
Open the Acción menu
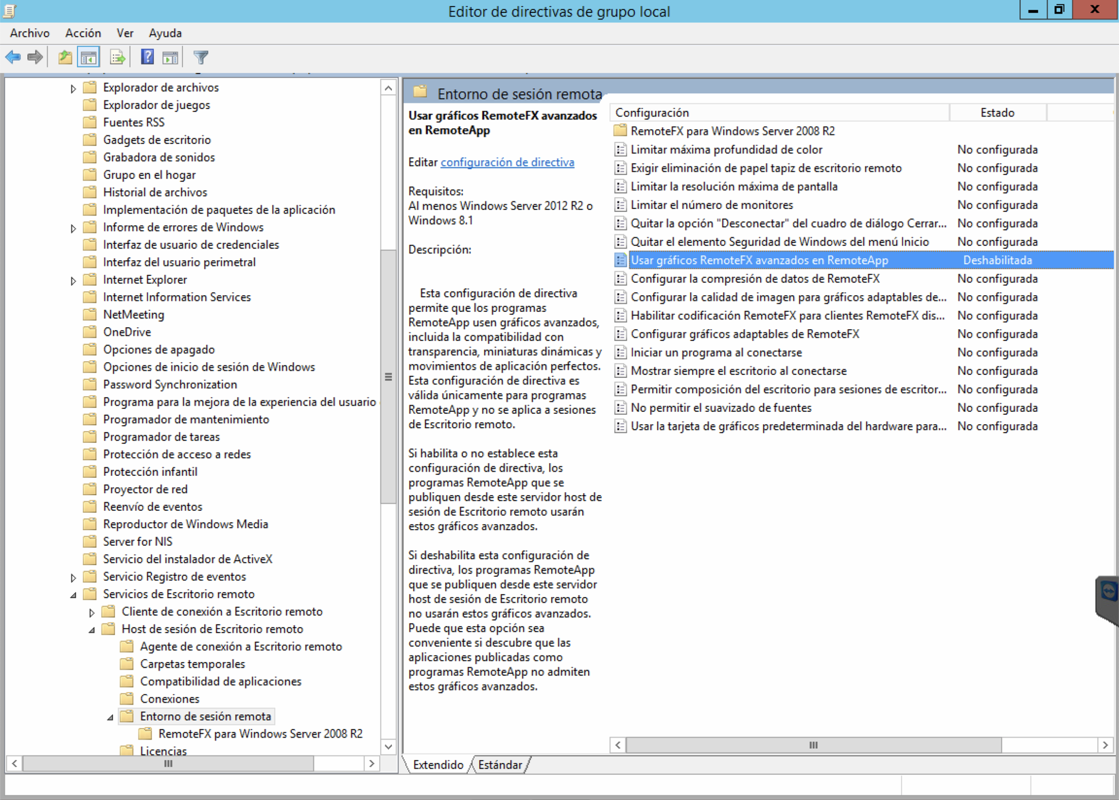coord(83,33)
